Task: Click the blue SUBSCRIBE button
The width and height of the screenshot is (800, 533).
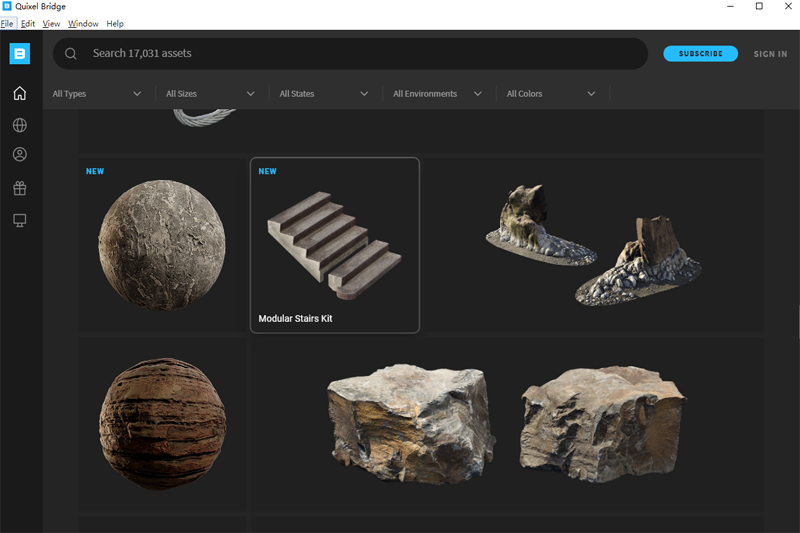Action: click(x=701, y=54)
